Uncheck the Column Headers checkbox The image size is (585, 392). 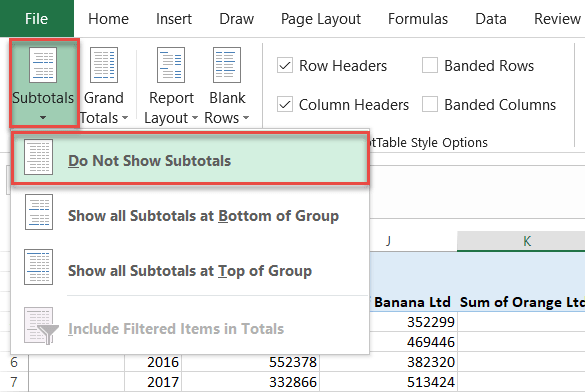285,104
